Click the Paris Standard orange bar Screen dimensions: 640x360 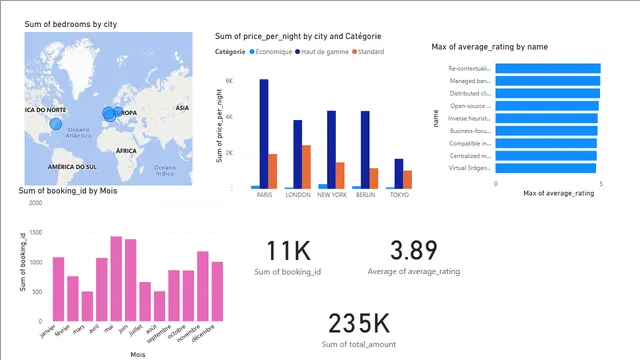(273, 171)
